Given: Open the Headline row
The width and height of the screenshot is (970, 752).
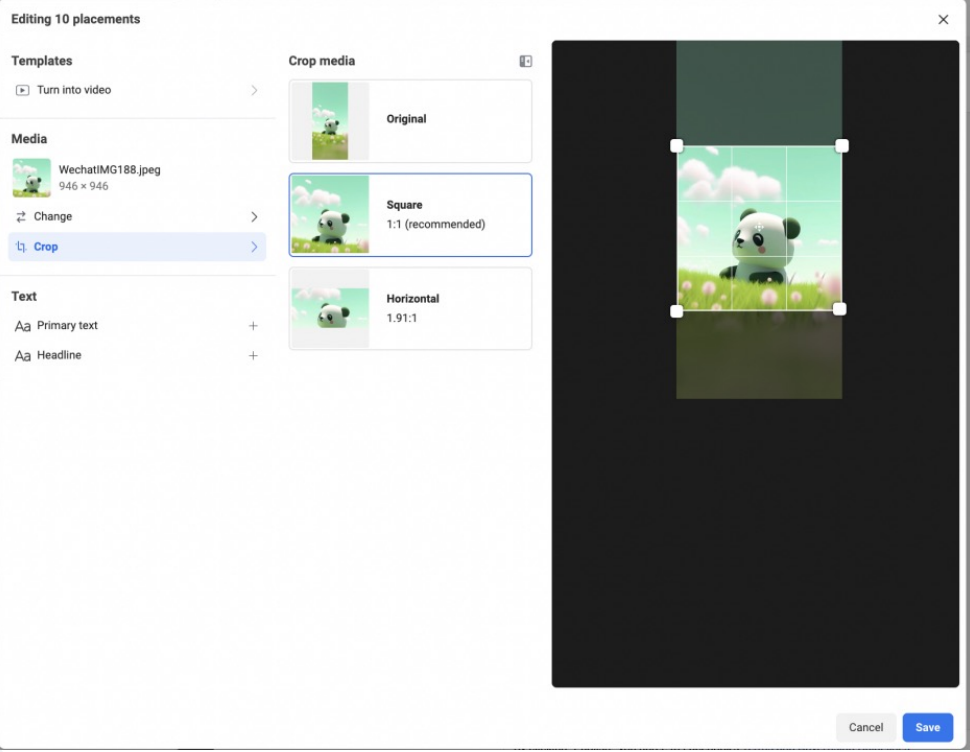Looking at the screenshot, I should click(x=137, y=356).
